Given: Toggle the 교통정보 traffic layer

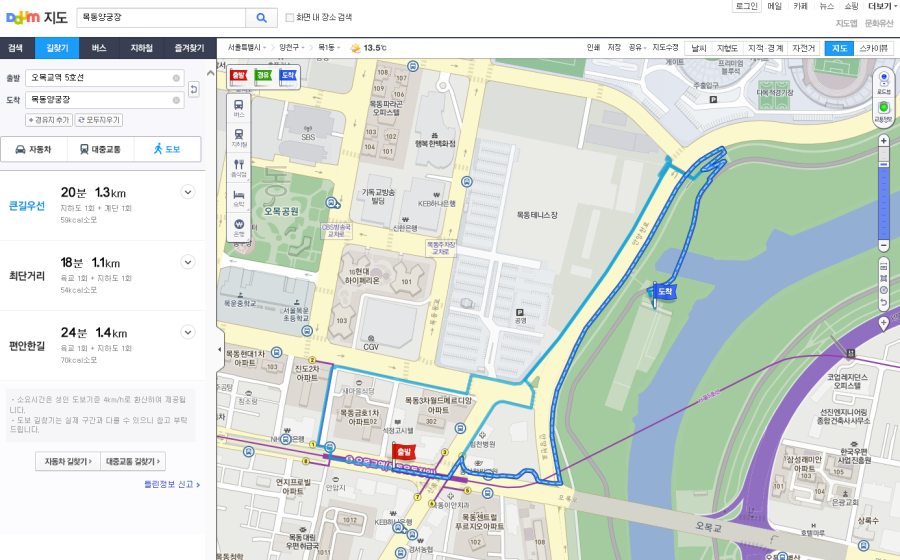Looking at the screenshot, I should click(x=883, y=112).
